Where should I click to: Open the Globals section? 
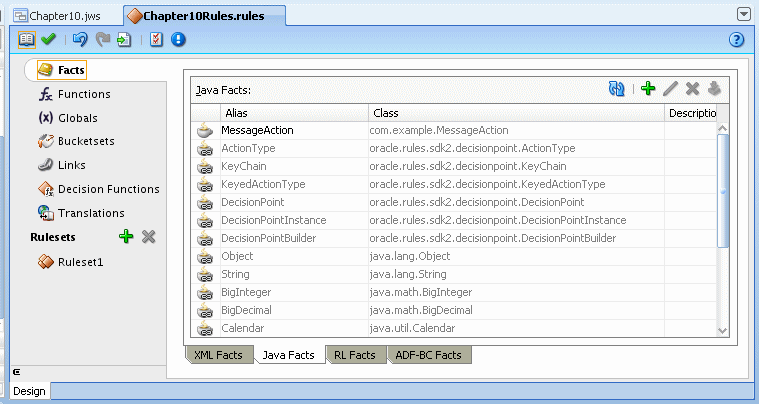coord(68,118)
